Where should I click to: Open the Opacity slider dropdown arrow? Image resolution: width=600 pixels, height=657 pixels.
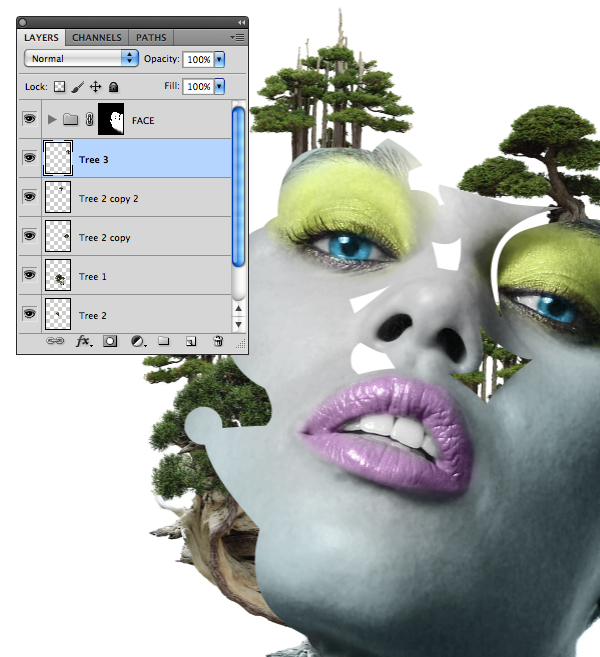click(x=220, y=59)
